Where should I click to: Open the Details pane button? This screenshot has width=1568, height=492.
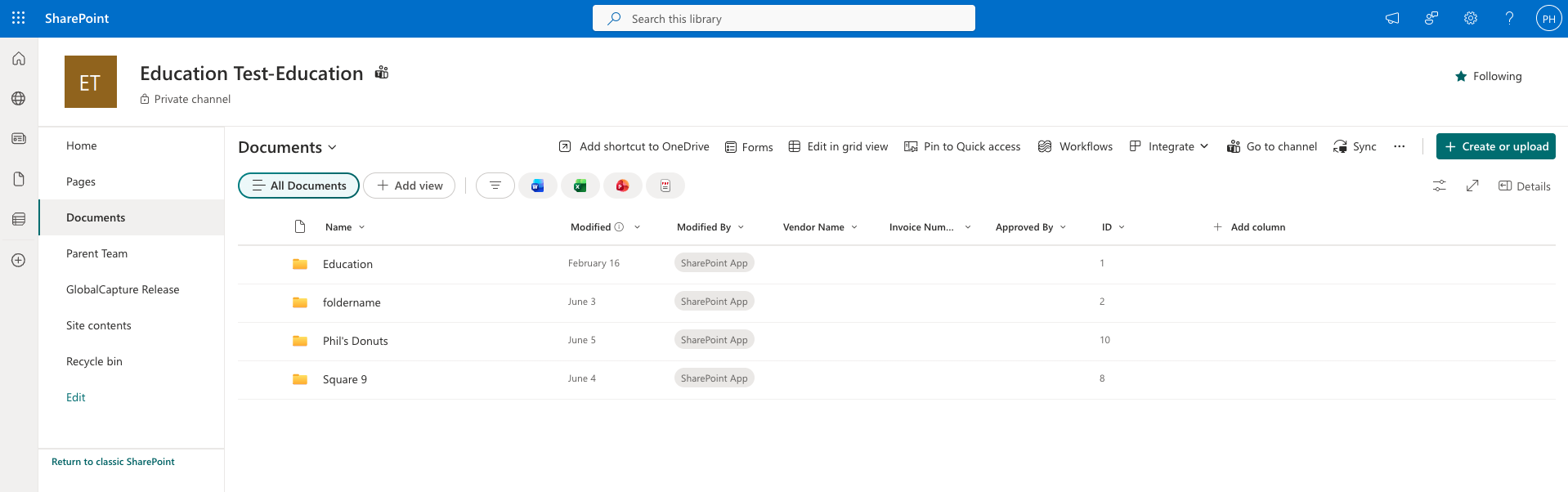point(1524,186)
